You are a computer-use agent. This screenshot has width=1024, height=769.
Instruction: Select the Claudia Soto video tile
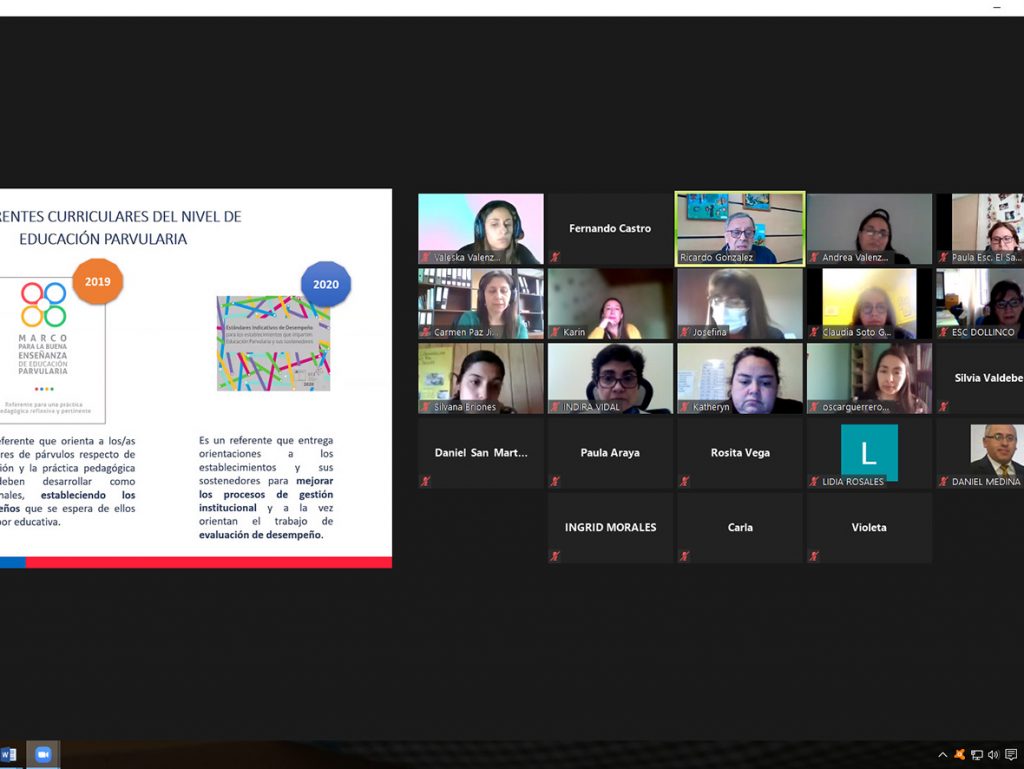[x=869, y=304]
